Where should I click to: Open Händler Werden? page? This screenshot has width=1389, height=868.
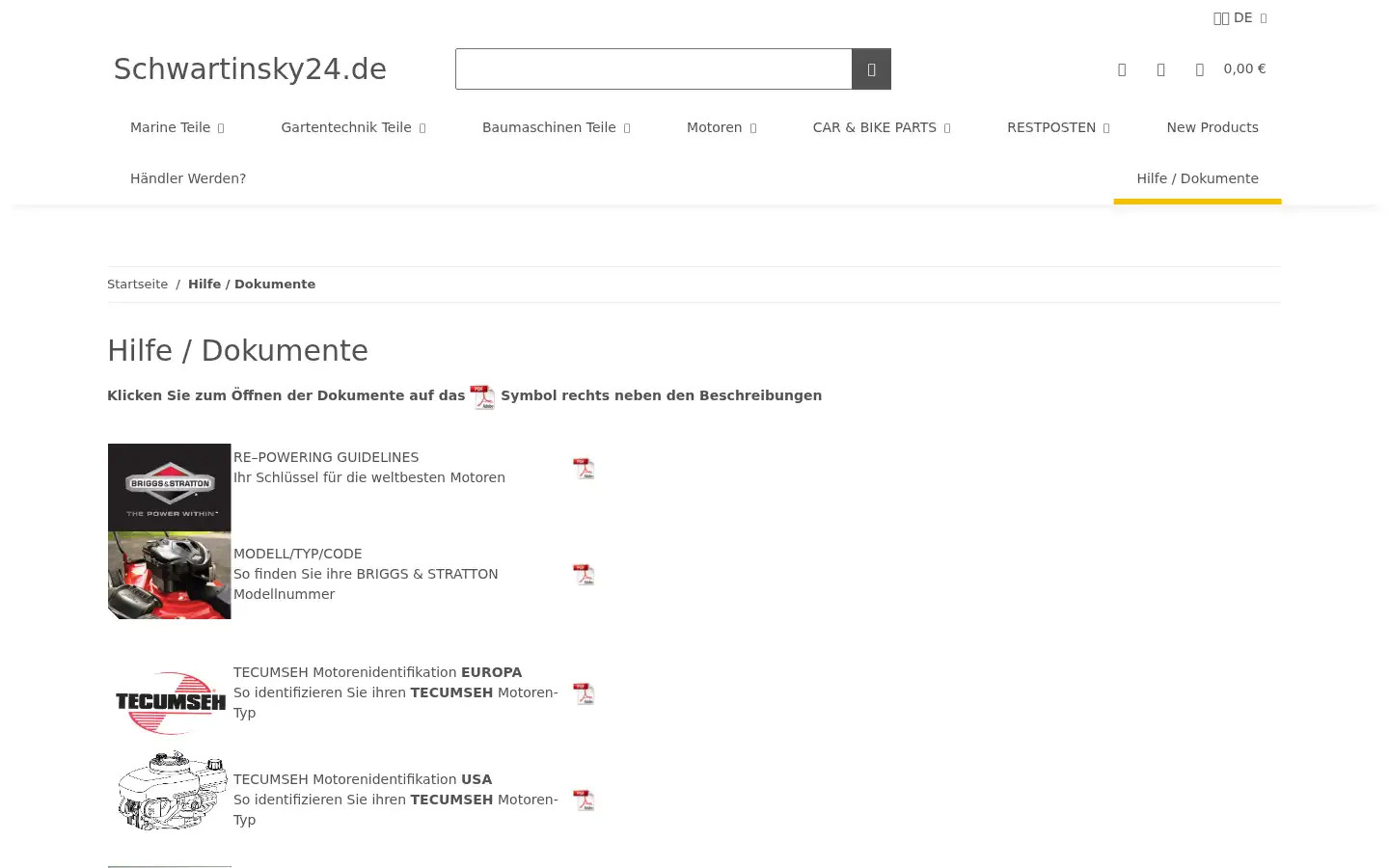(x=188, y=178)
